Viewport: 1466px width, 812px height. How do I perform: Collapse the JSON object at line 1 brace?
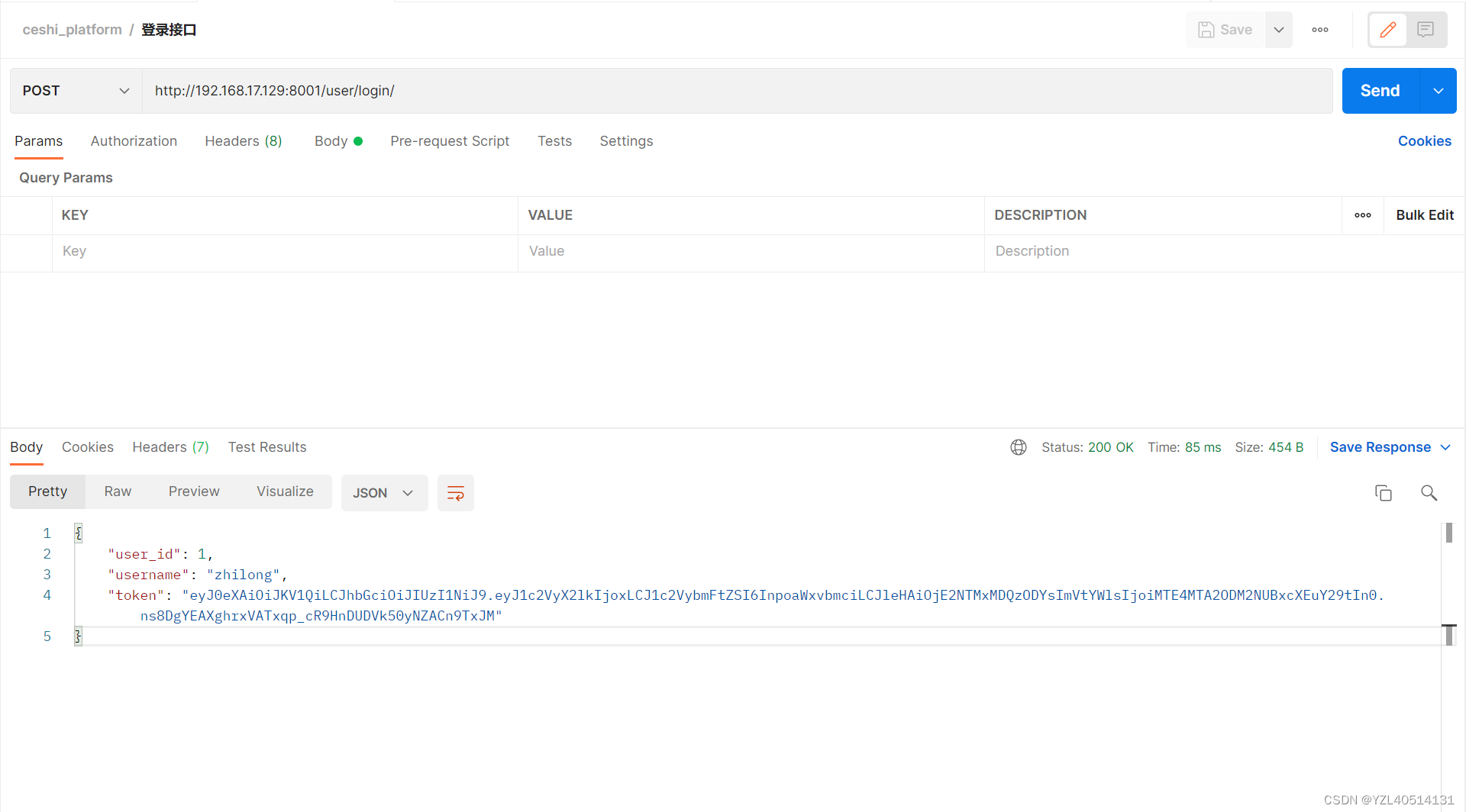[78, 533]
